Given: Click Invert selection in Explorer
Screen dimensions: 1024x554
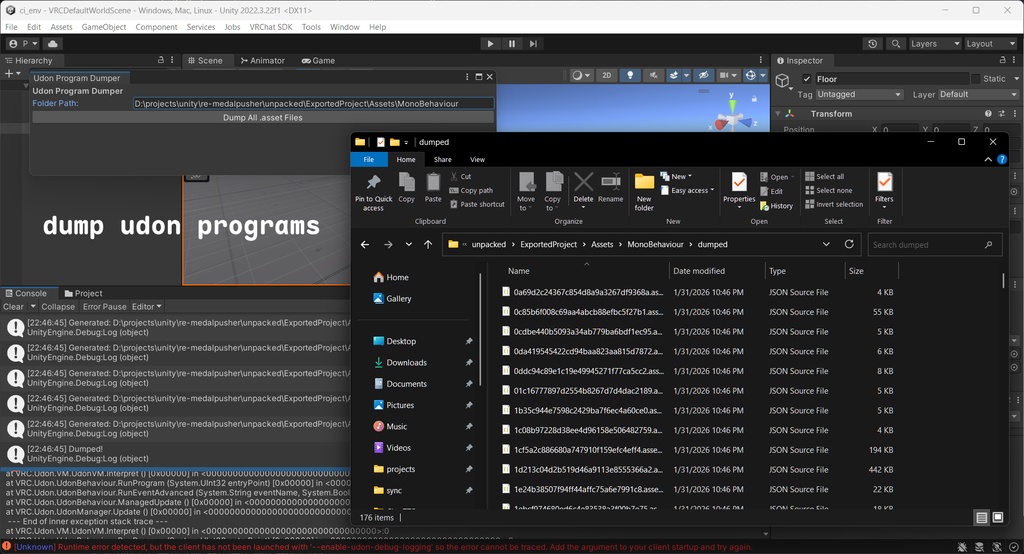Looking at the screenshot, I should [x=834, y=204].
